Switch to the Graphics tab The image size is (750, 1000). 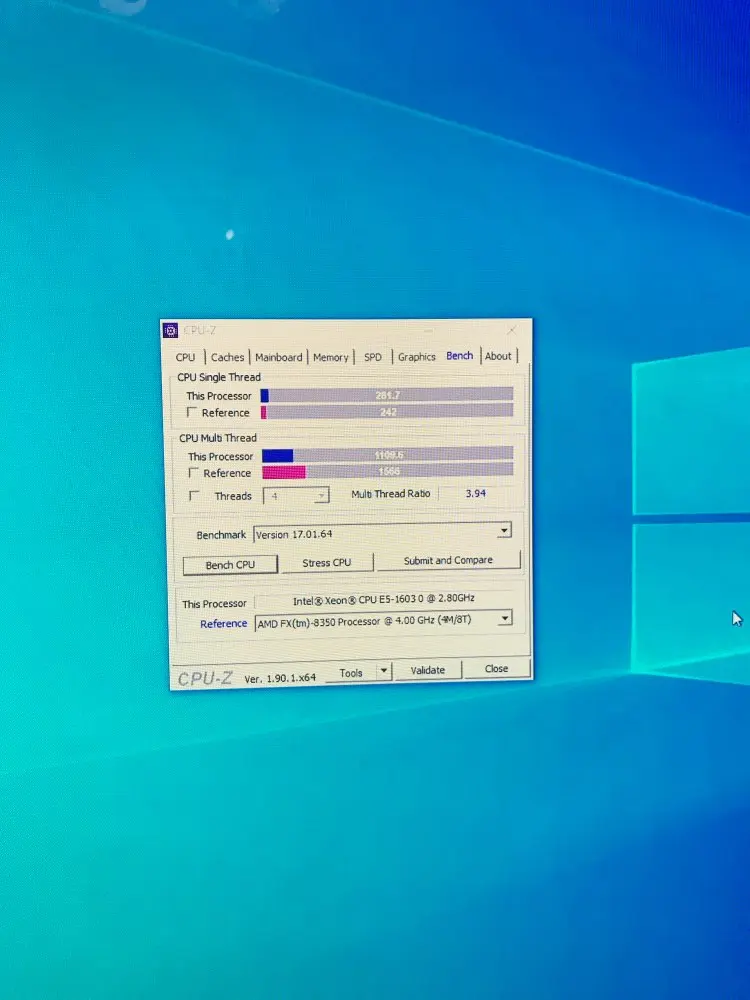point(416,357)
